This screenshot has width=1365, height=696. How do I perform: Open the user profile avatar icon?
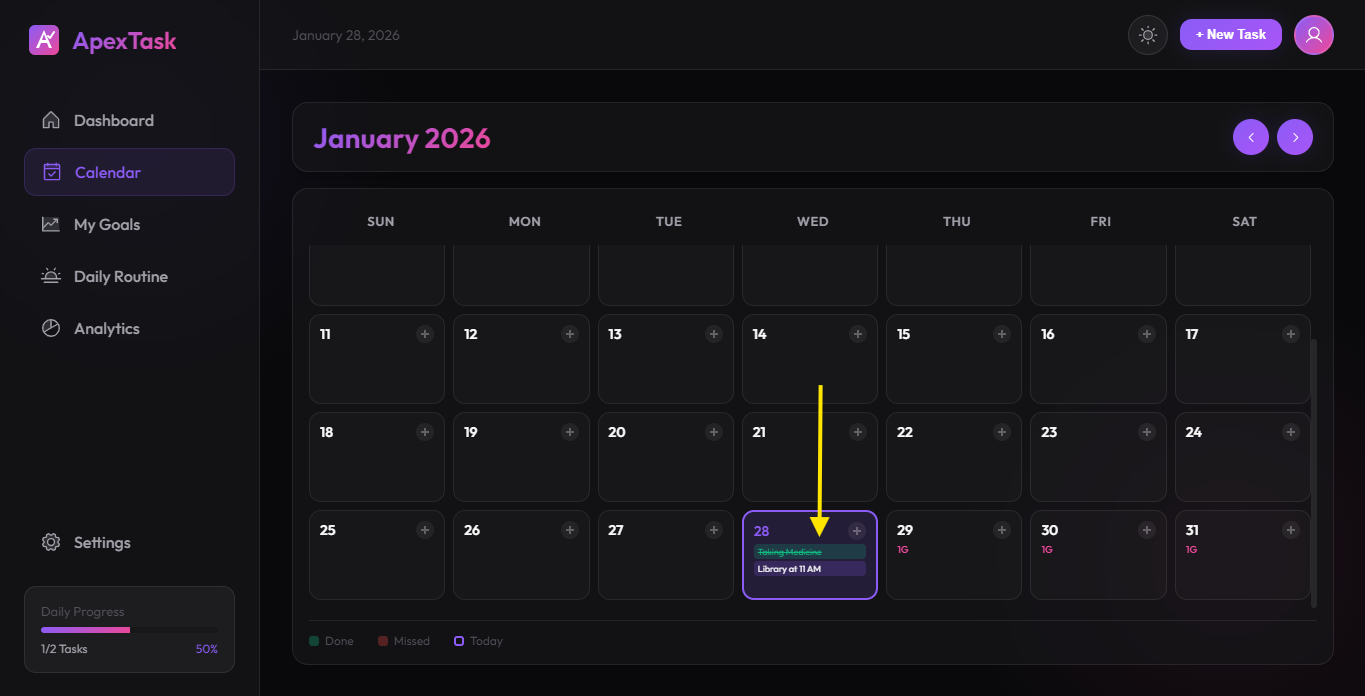point(1313,34)
